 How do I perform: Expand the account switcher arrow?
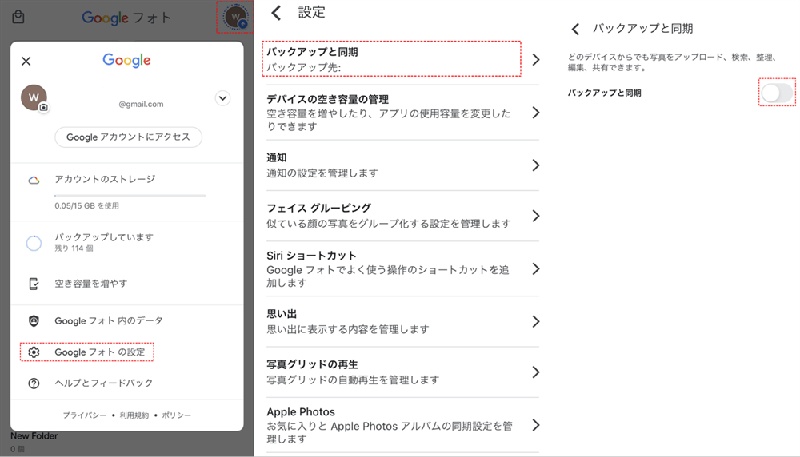coord(222,98)
